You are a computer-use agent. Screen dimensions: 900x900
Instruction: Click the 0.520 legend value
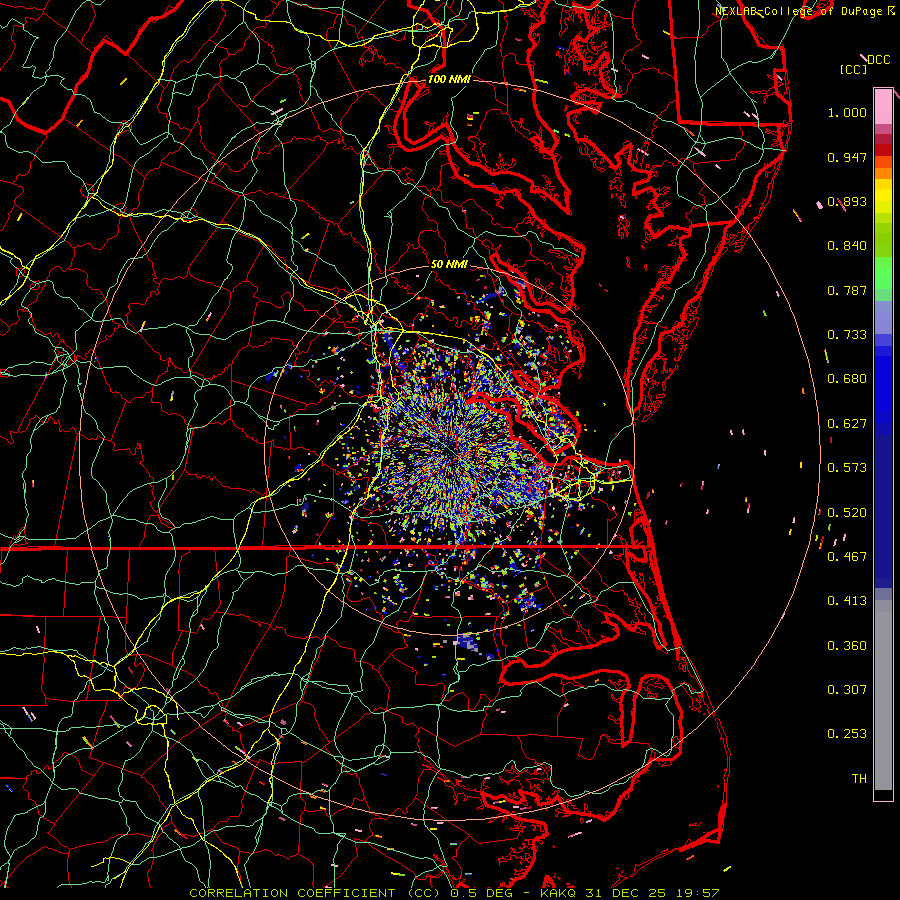pos(847,513)
